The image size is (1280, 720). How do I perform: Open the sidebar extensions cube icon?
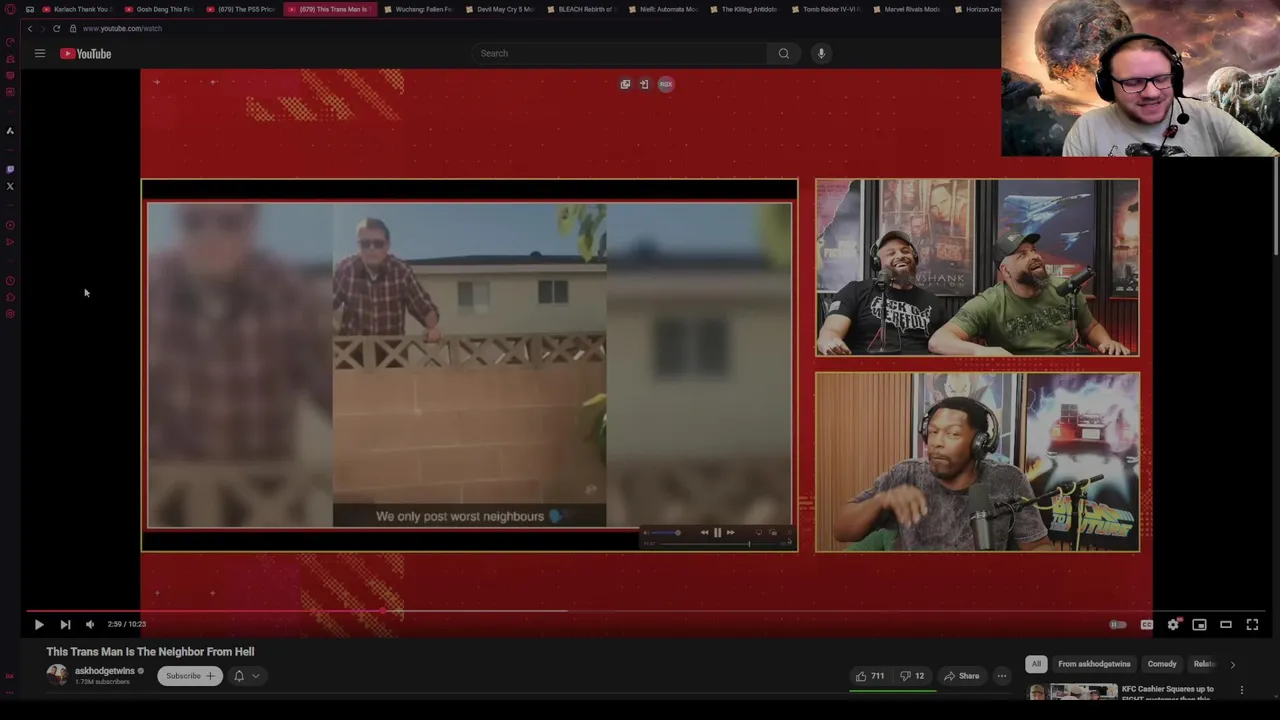coord(10,297)
